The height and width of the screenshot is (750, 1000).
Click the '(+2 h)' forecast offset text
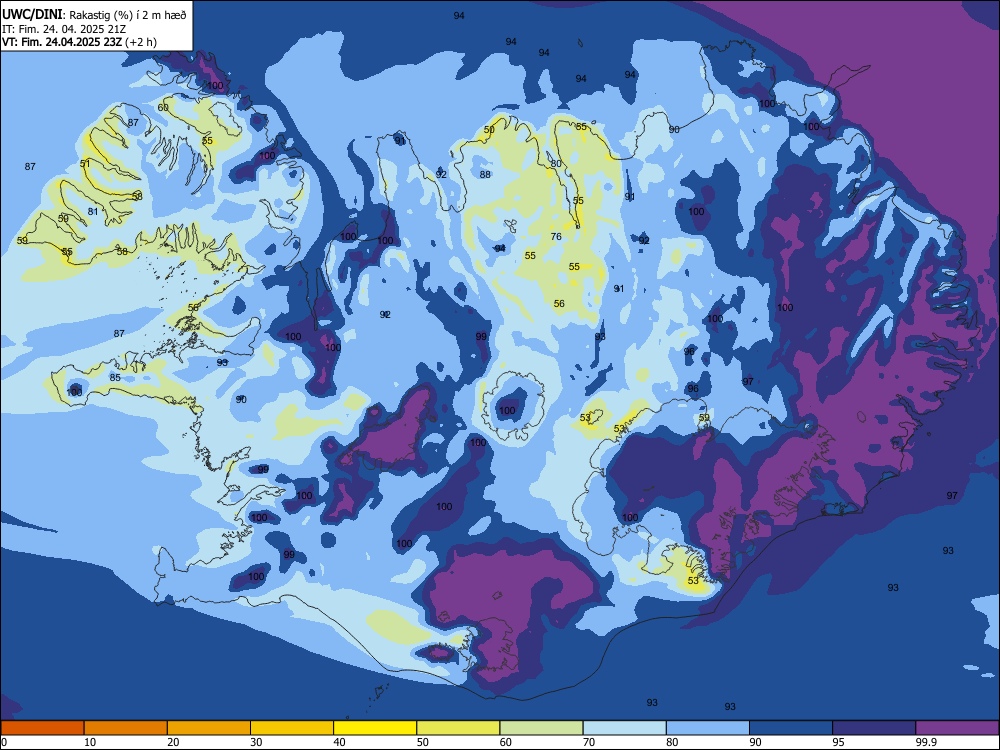click(x=141, y=42)
